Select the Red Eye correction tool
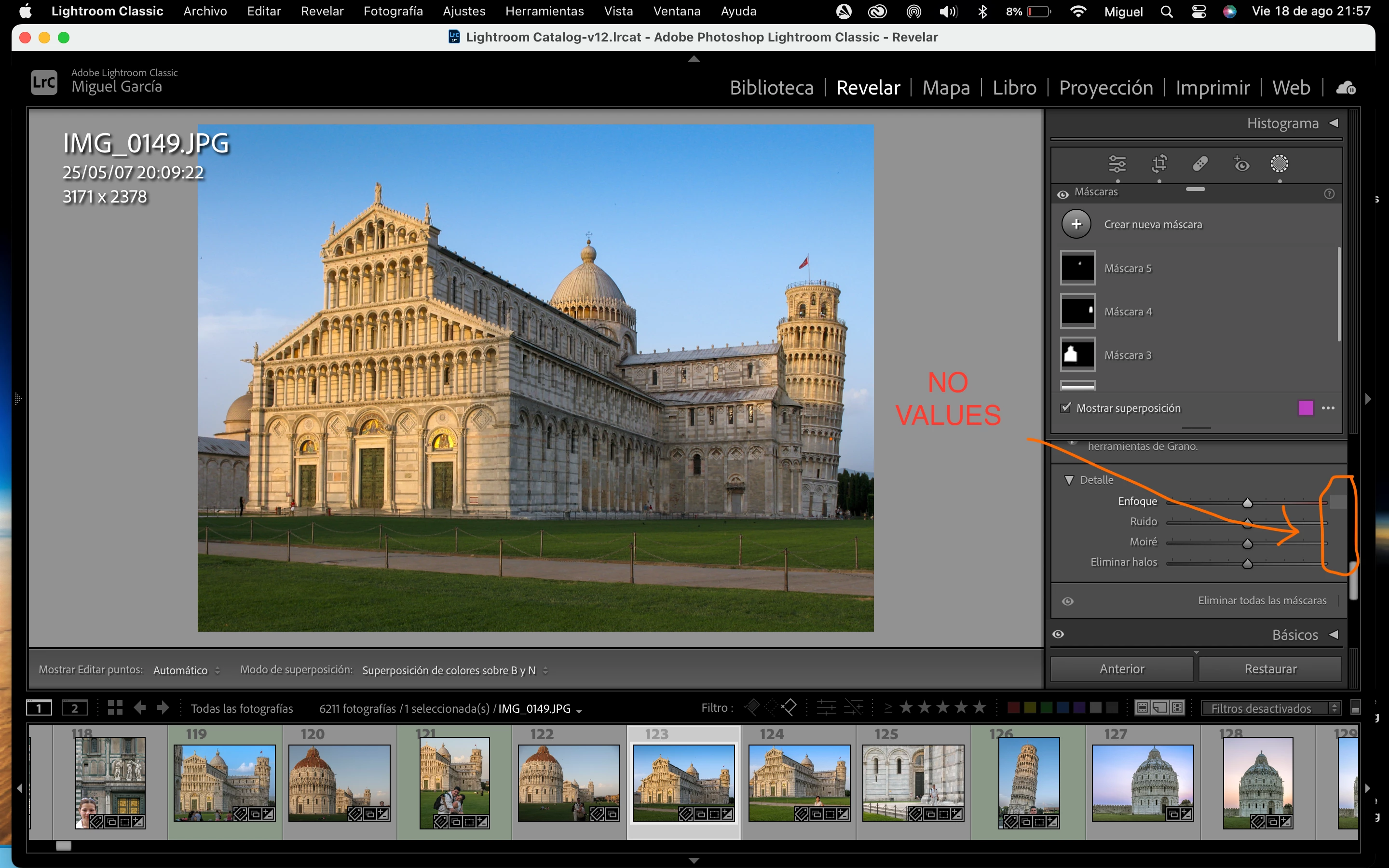This screenshot has width=1389, height=868. tap(1241, 164)
